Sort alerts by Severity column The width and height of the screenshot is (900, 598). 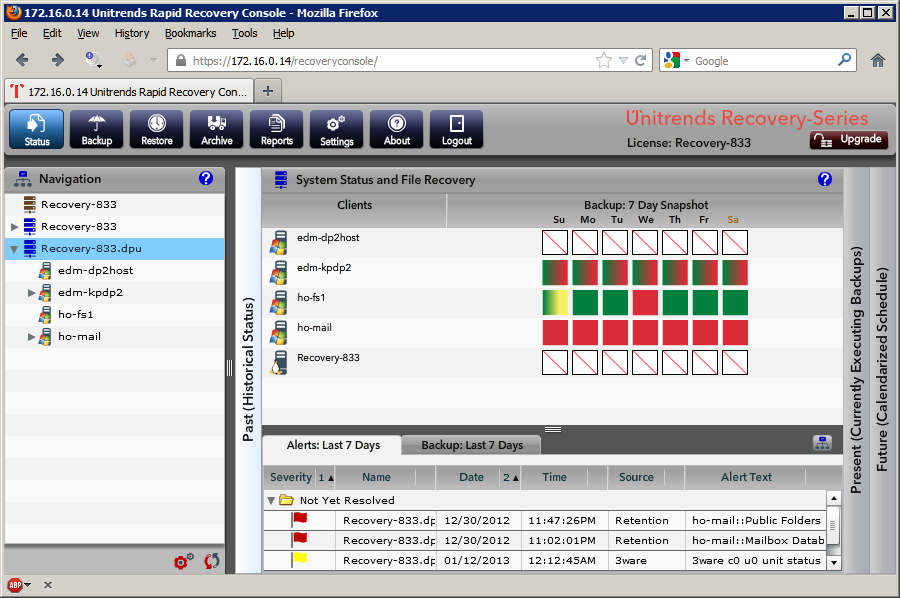[291, 477]
